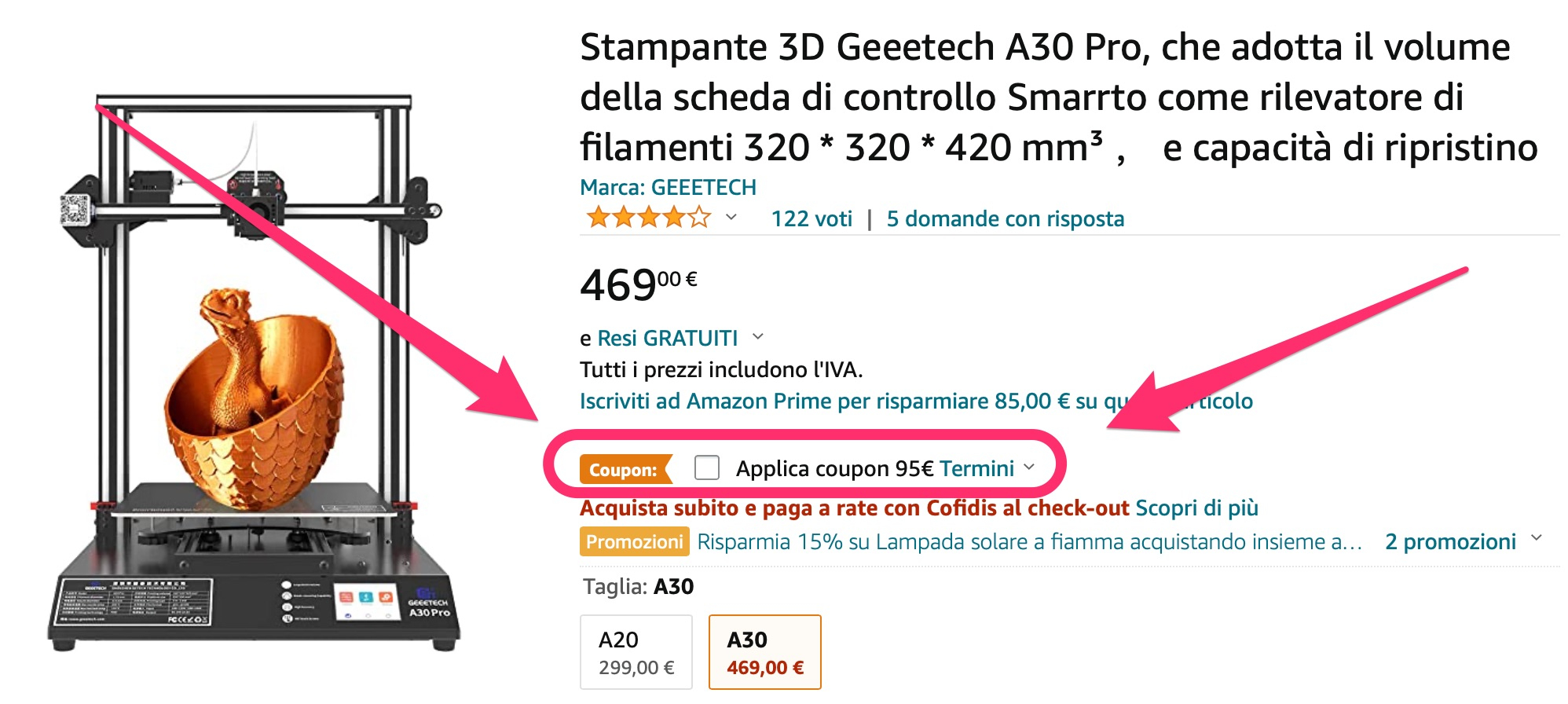
Task: Expand the star rating breakdown chevron
Action: pos(731,217)
